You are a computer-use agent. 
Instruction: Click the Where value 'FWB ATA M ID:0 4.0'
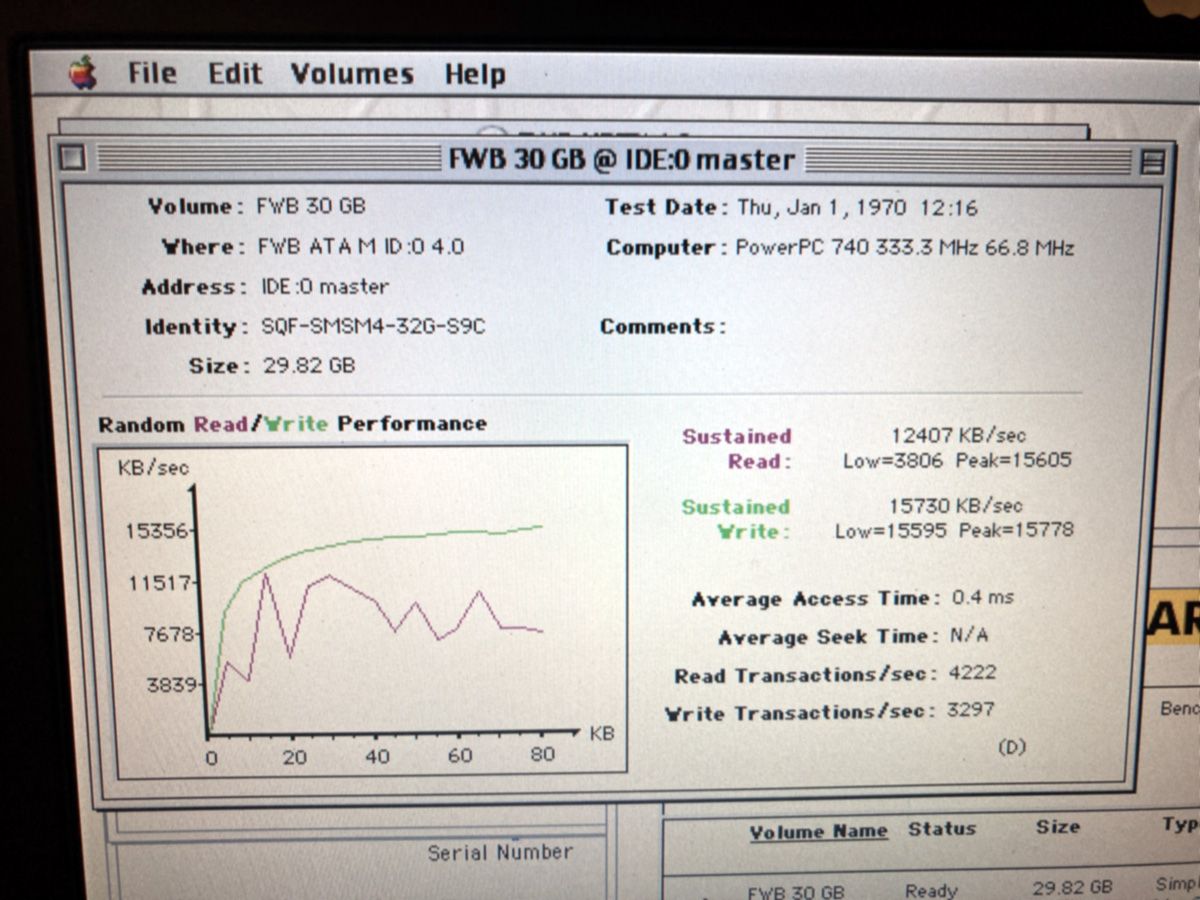point(360,246)
